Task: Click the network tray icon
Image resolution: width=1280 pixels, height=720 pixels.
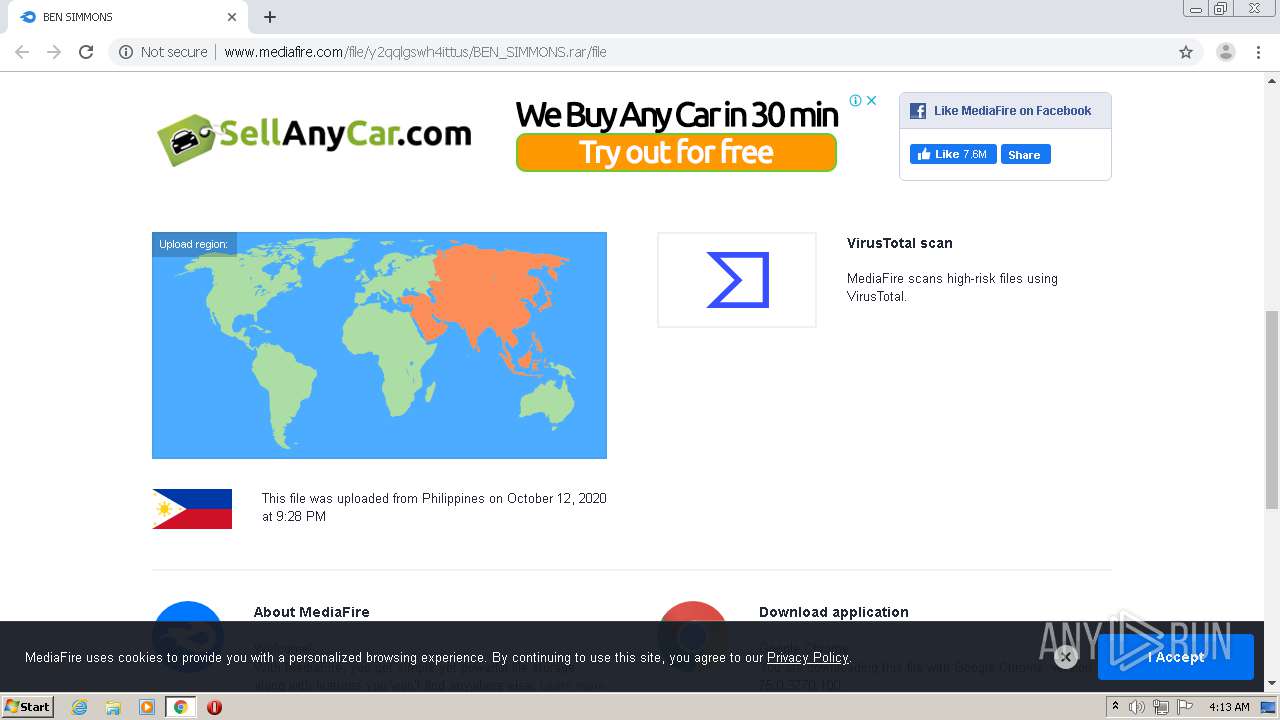Action: click(1160, 707)
